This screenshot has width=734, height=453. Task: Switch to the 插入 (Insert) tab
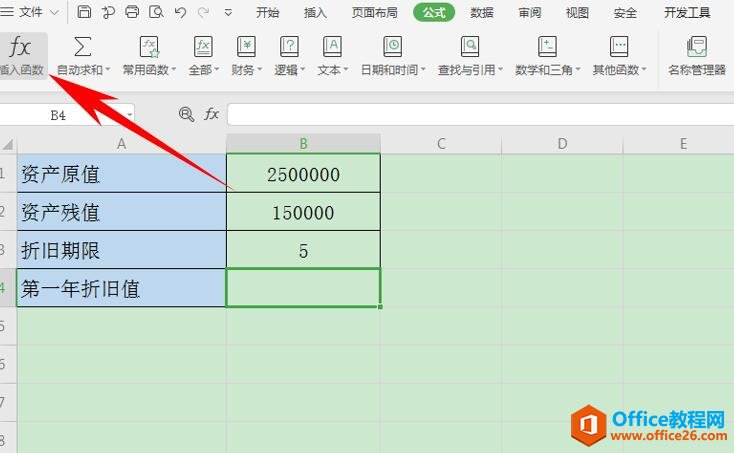coord(315,13)
